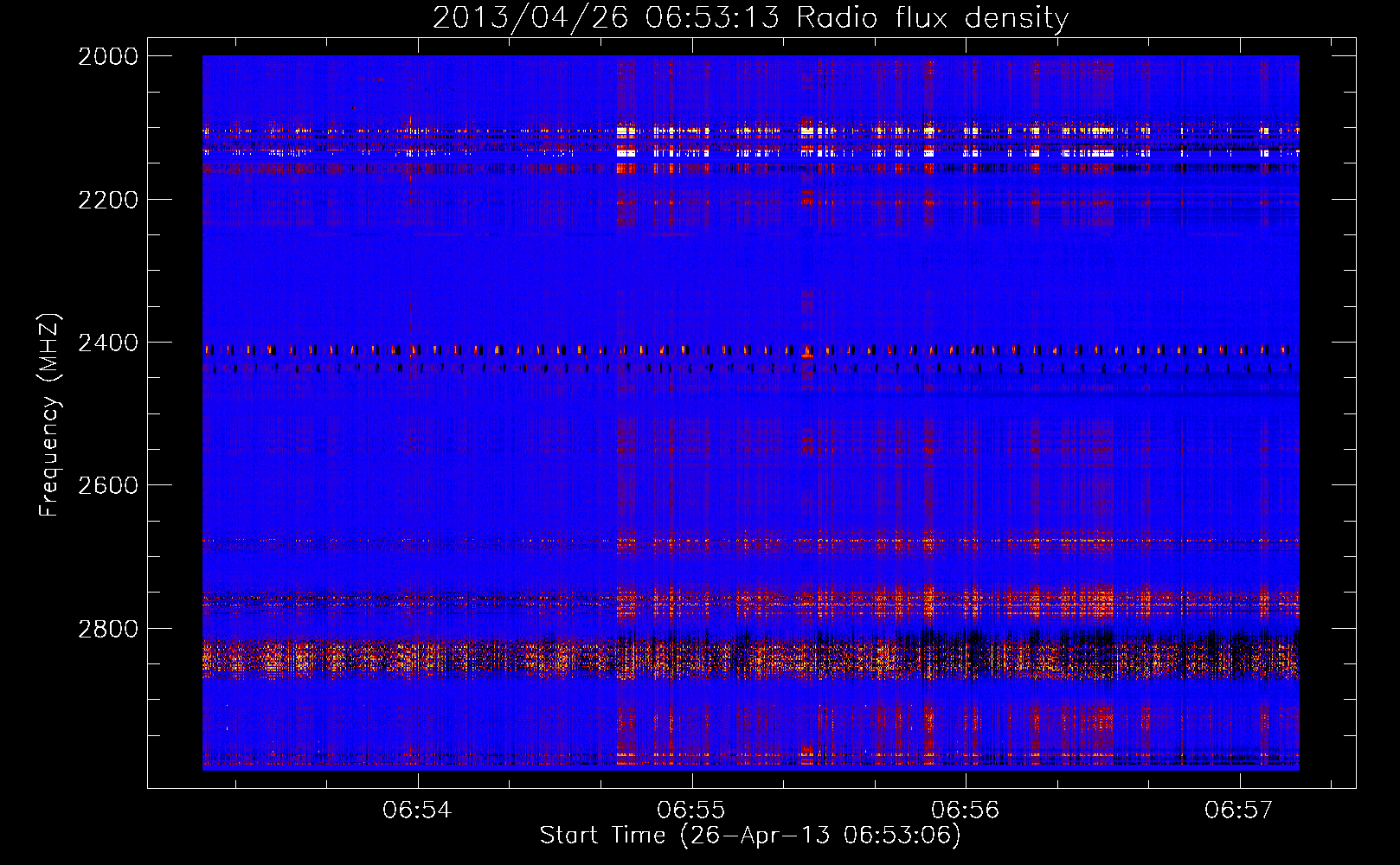This screenshot has width=1400, height=865.
Task: Click the 06:57 time axis label
Action: (1239, 810)
